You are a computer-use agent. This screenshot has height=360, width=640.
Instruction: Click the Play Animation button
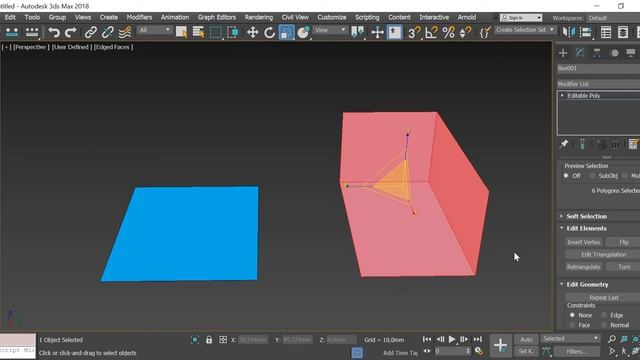click(x=452, y=339)
